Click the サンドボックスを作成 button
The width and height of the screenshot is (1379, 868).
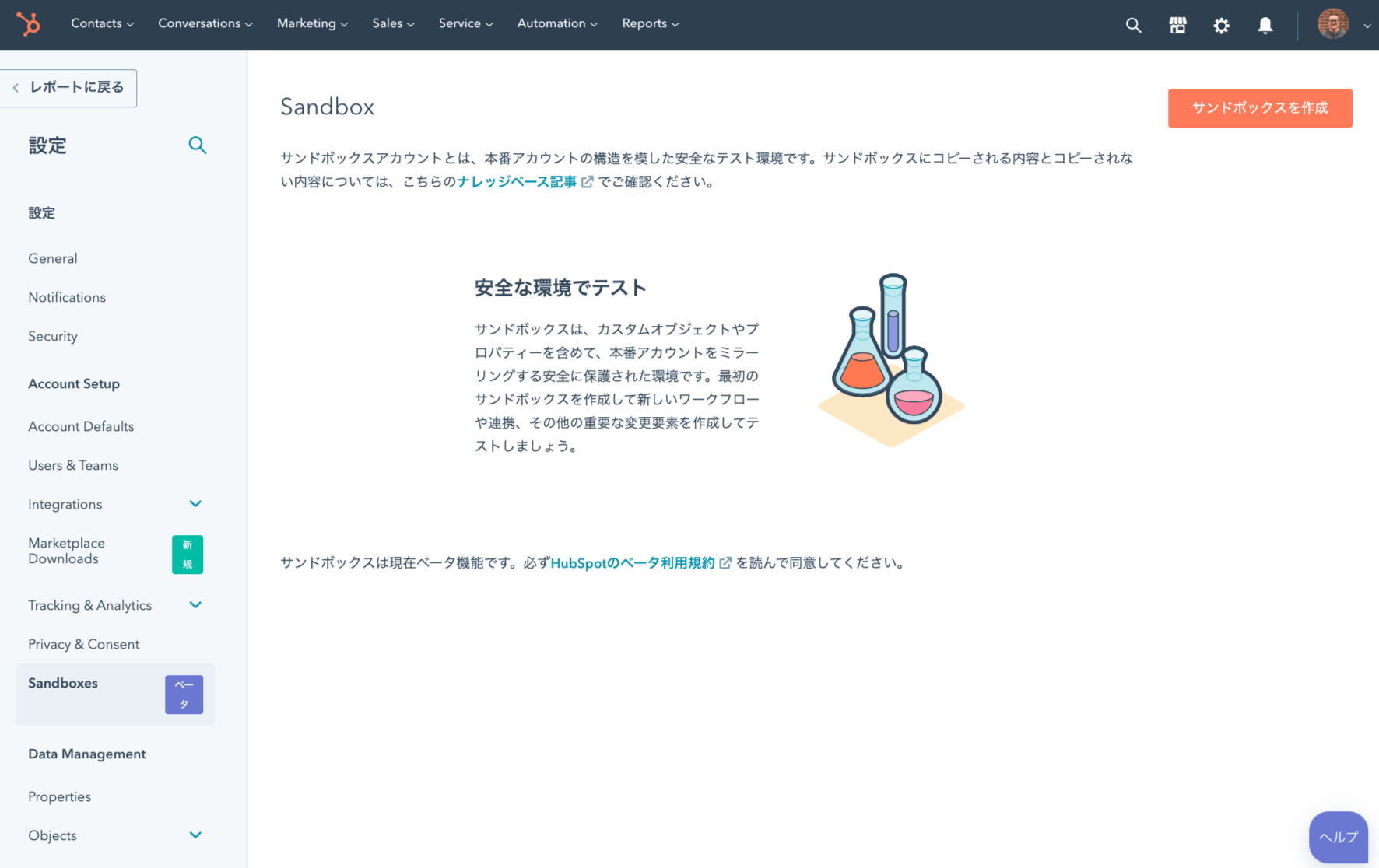[1260, 108]
